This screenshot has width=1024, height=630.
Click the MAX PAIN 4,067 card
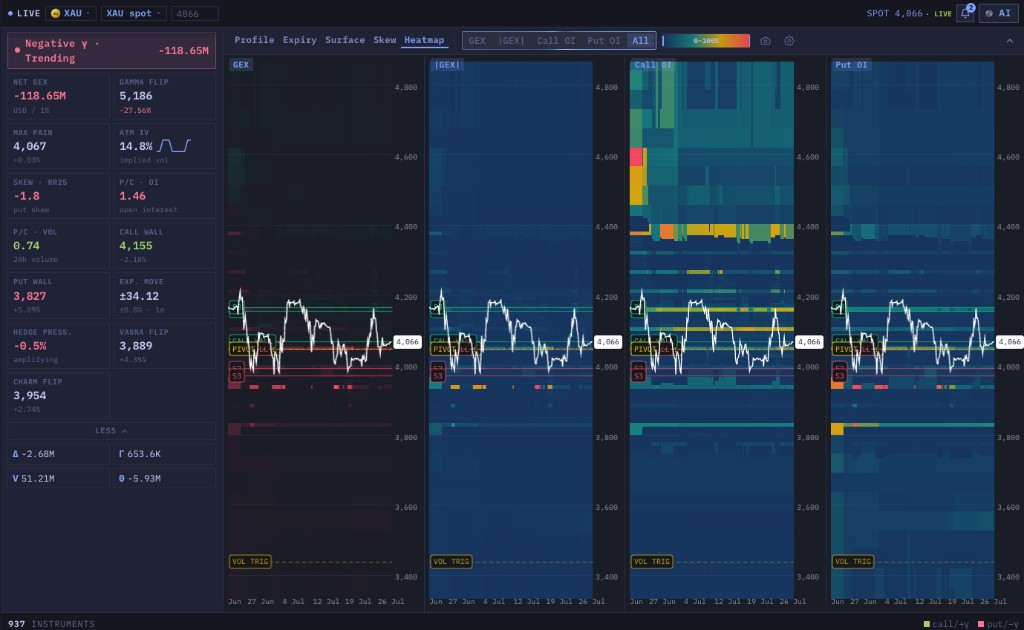(x=57, y=146)
